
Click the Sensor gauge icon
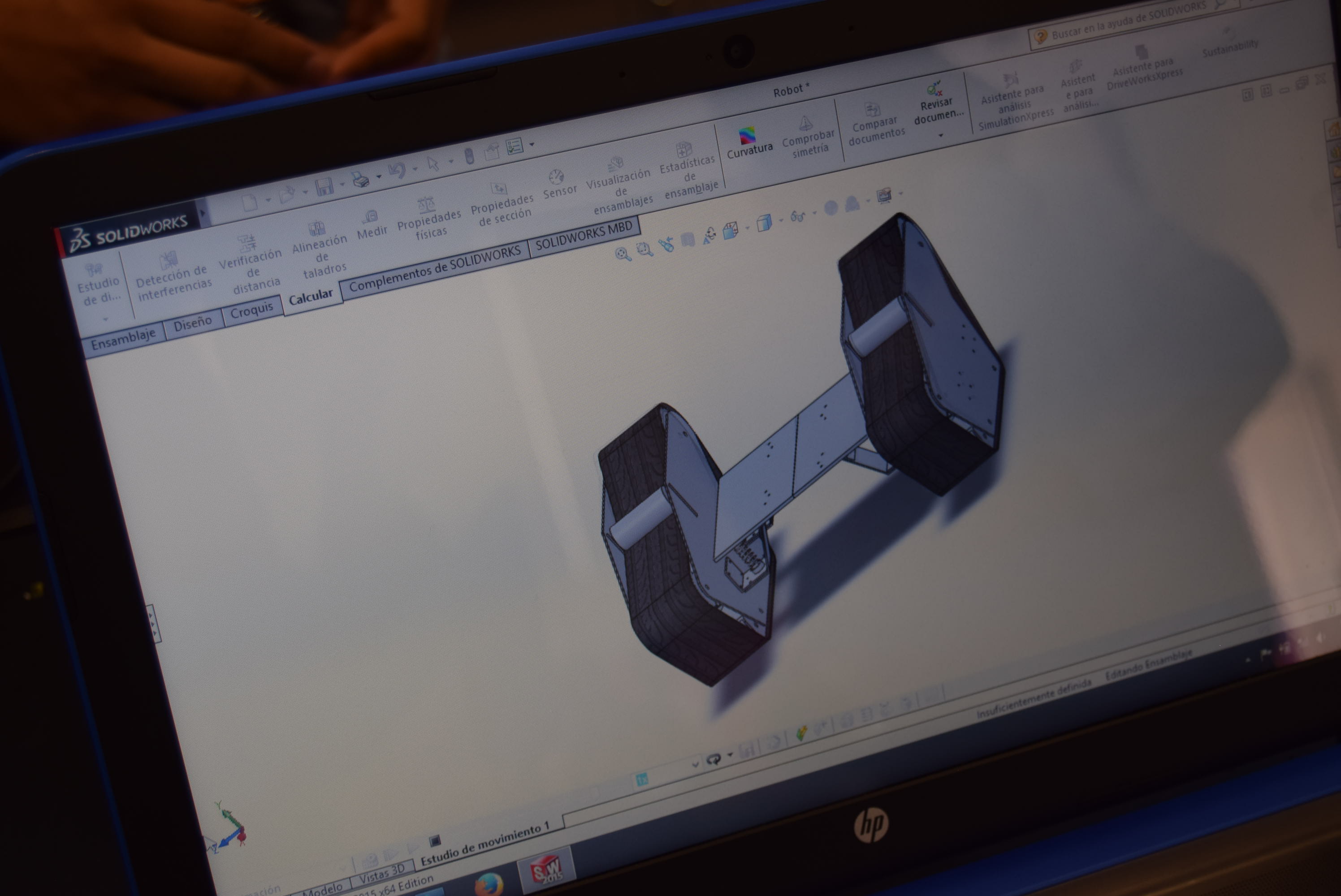pos(557,177)
